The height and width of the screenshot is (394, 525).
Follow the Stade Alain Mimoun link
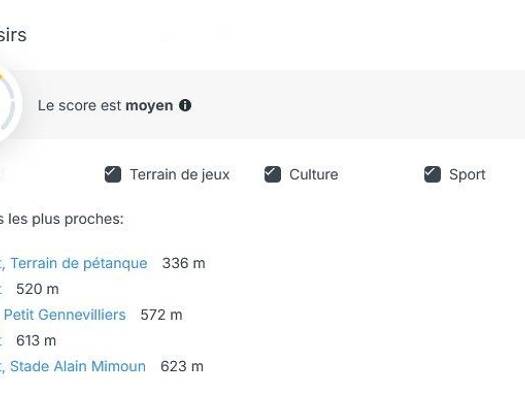78,367
